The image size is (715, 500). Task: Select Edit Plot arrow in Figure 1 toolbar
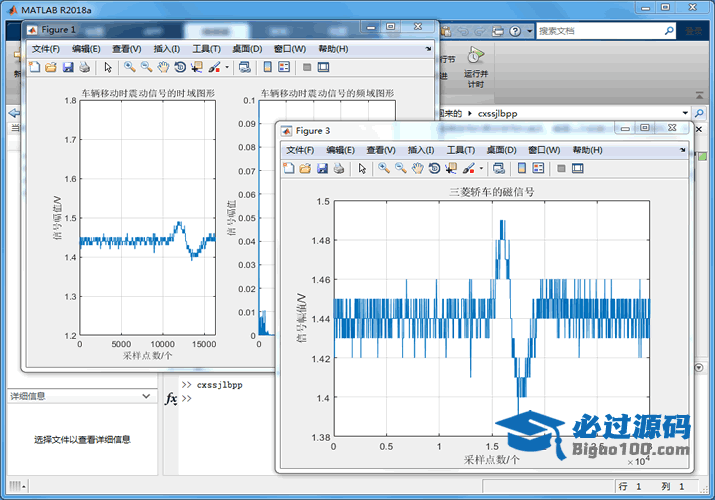(108, 67)
